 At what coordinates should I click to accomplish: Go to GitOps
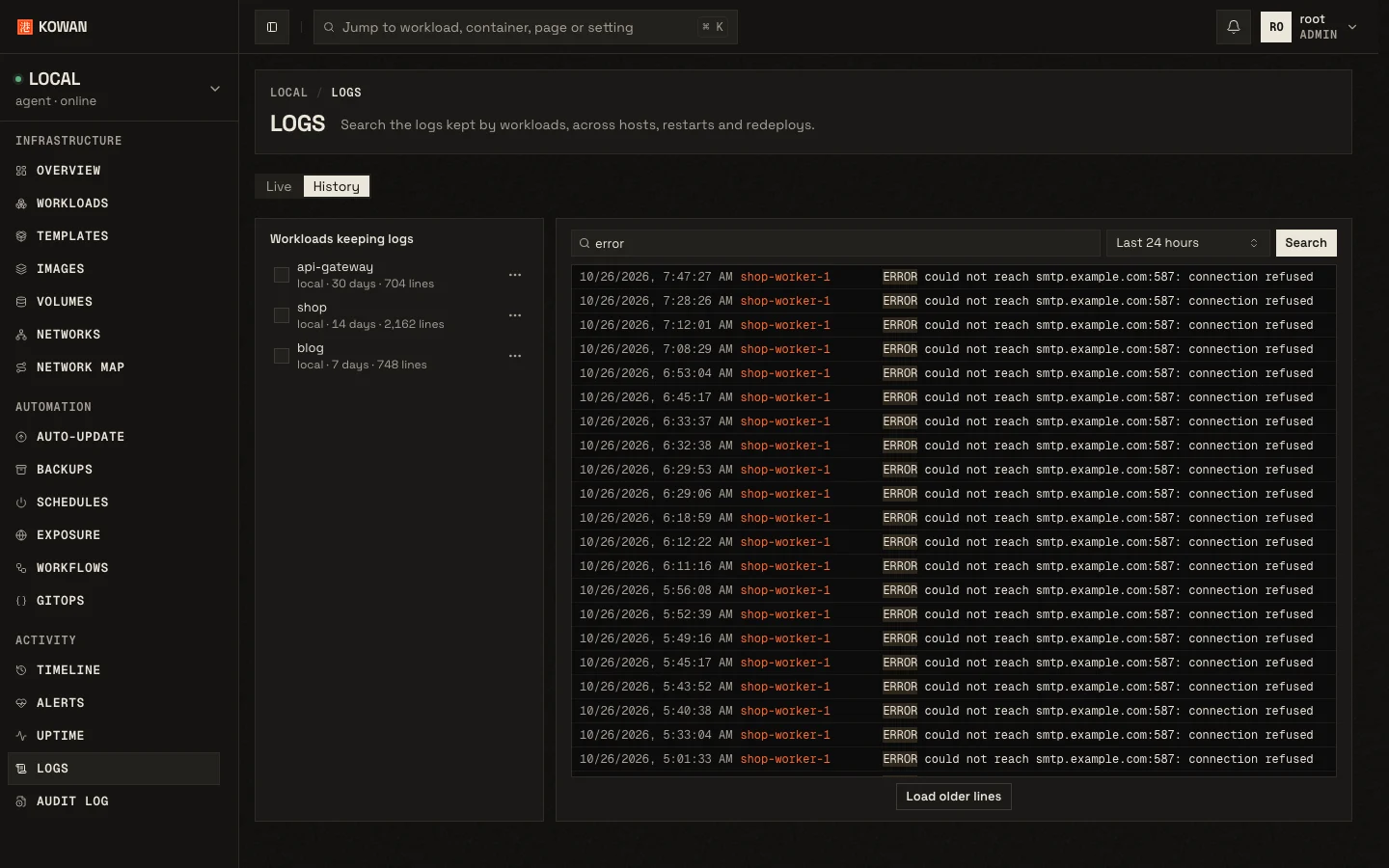click(114, 601)
